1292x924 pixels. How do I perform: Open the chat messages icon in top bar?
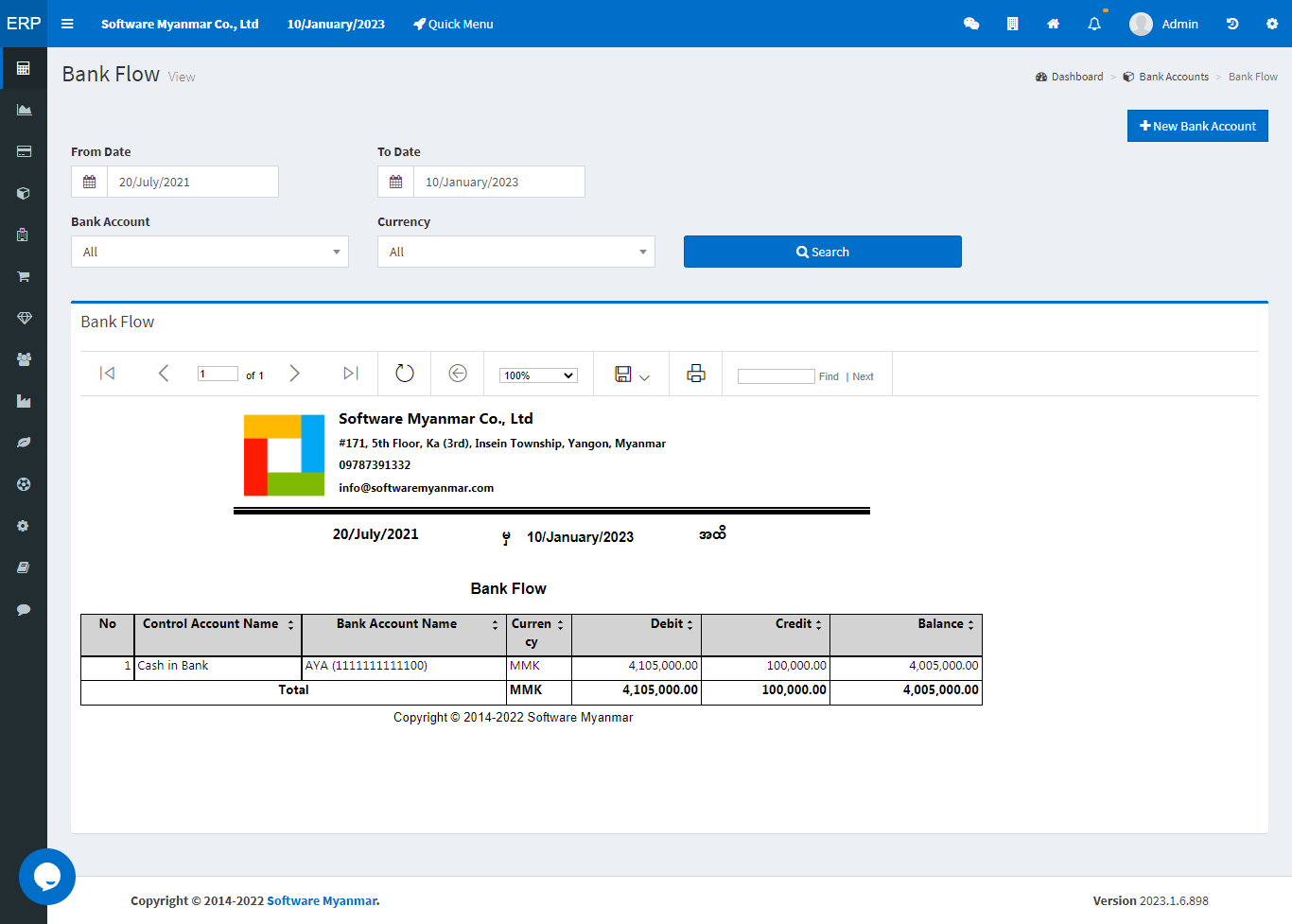point(971,24)
